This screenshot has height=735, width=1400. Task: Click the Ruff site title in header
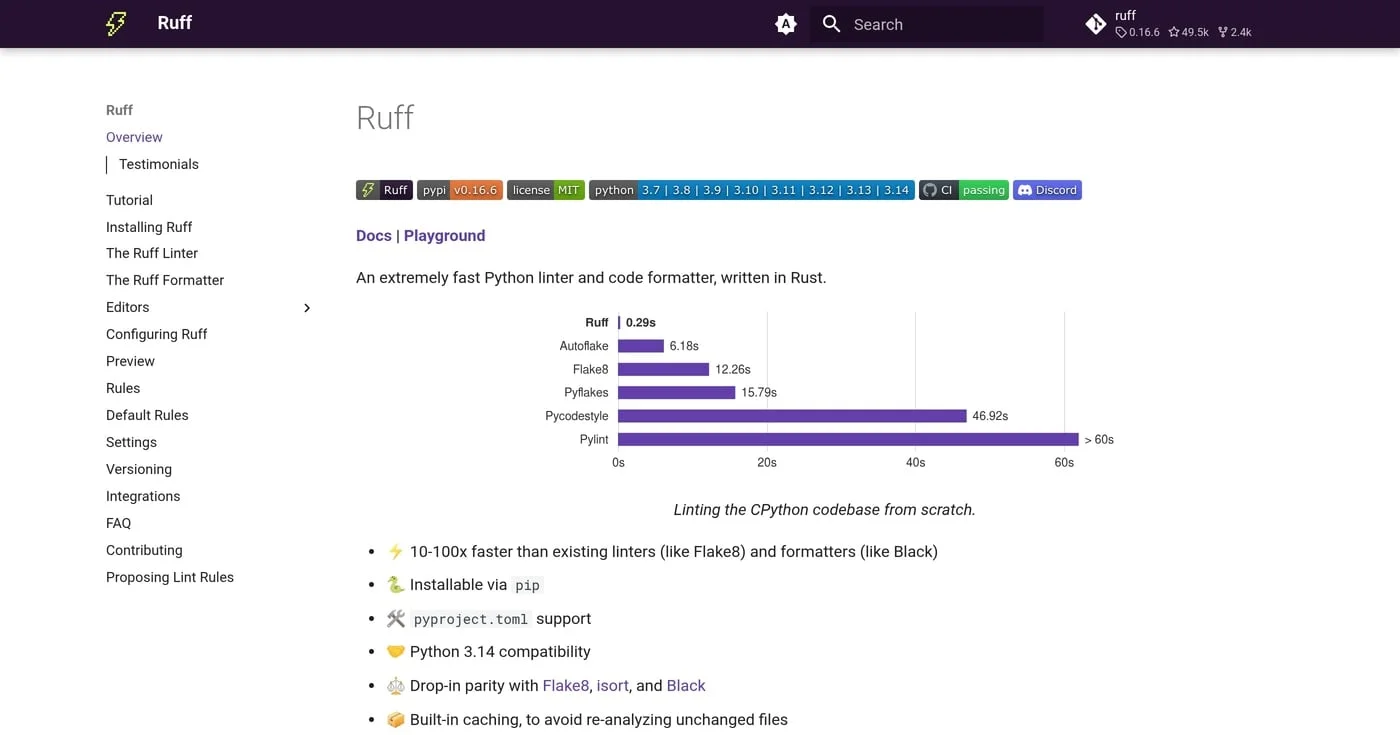coord(174,23)
